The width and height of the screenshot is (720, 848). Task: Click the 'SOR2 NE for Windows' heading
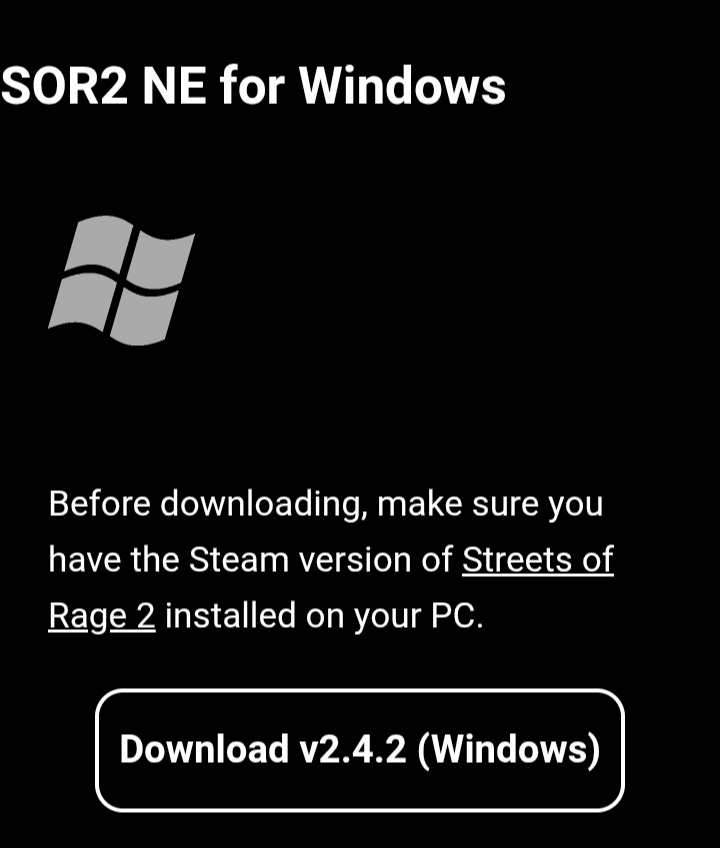253,85
